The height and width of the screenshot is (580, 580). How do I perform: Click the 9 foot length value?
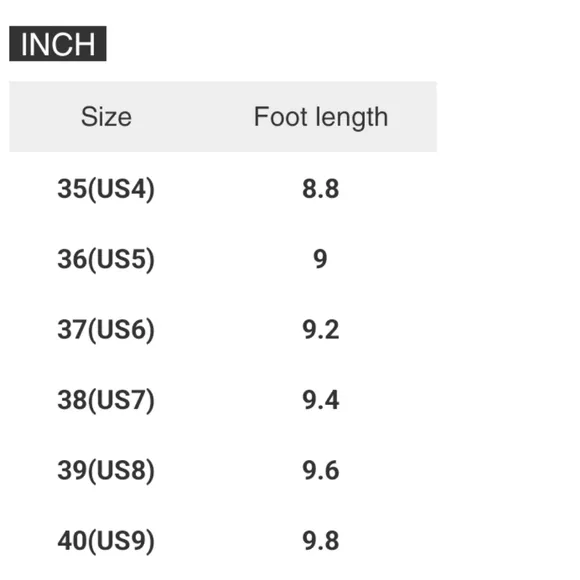tap(320, 259)
